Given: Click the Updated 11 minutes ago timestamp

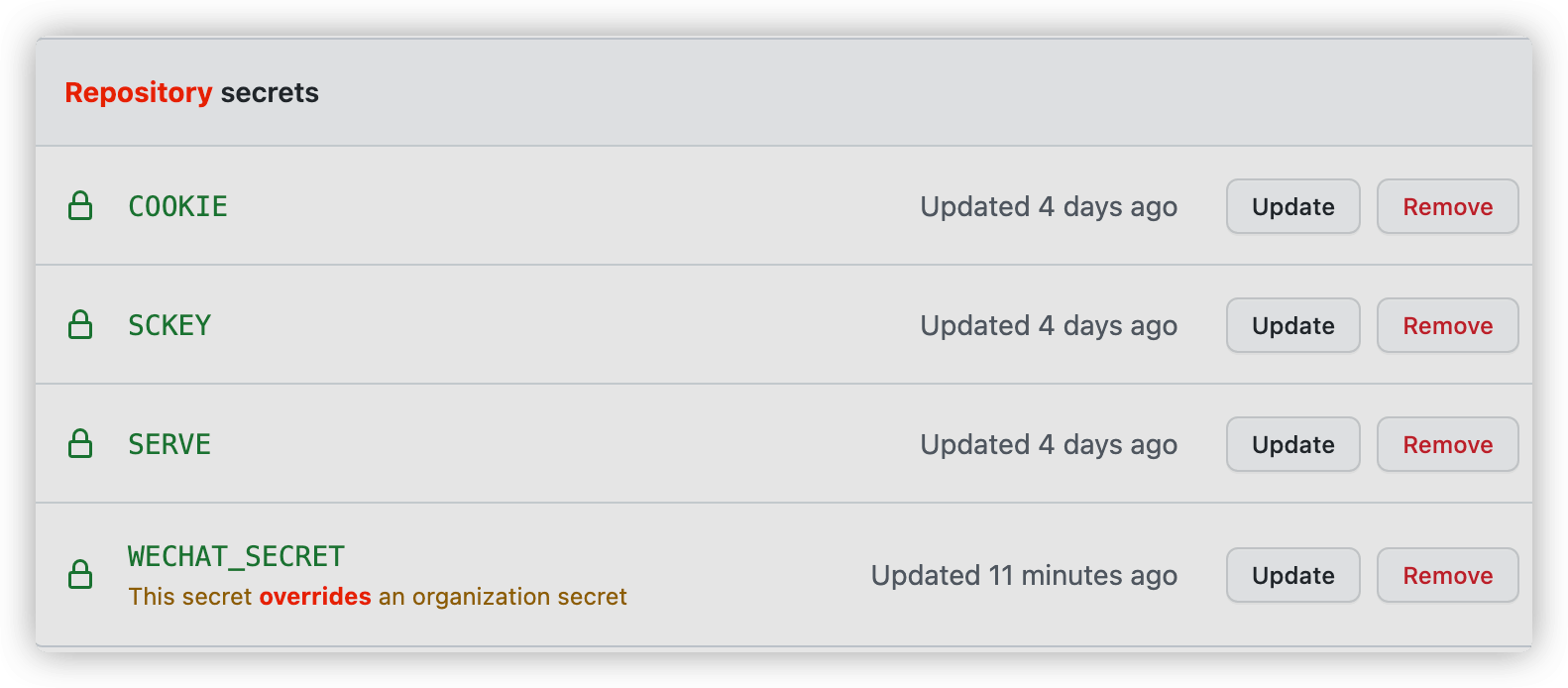Looking at the screenshot, I should point(1024,576).
